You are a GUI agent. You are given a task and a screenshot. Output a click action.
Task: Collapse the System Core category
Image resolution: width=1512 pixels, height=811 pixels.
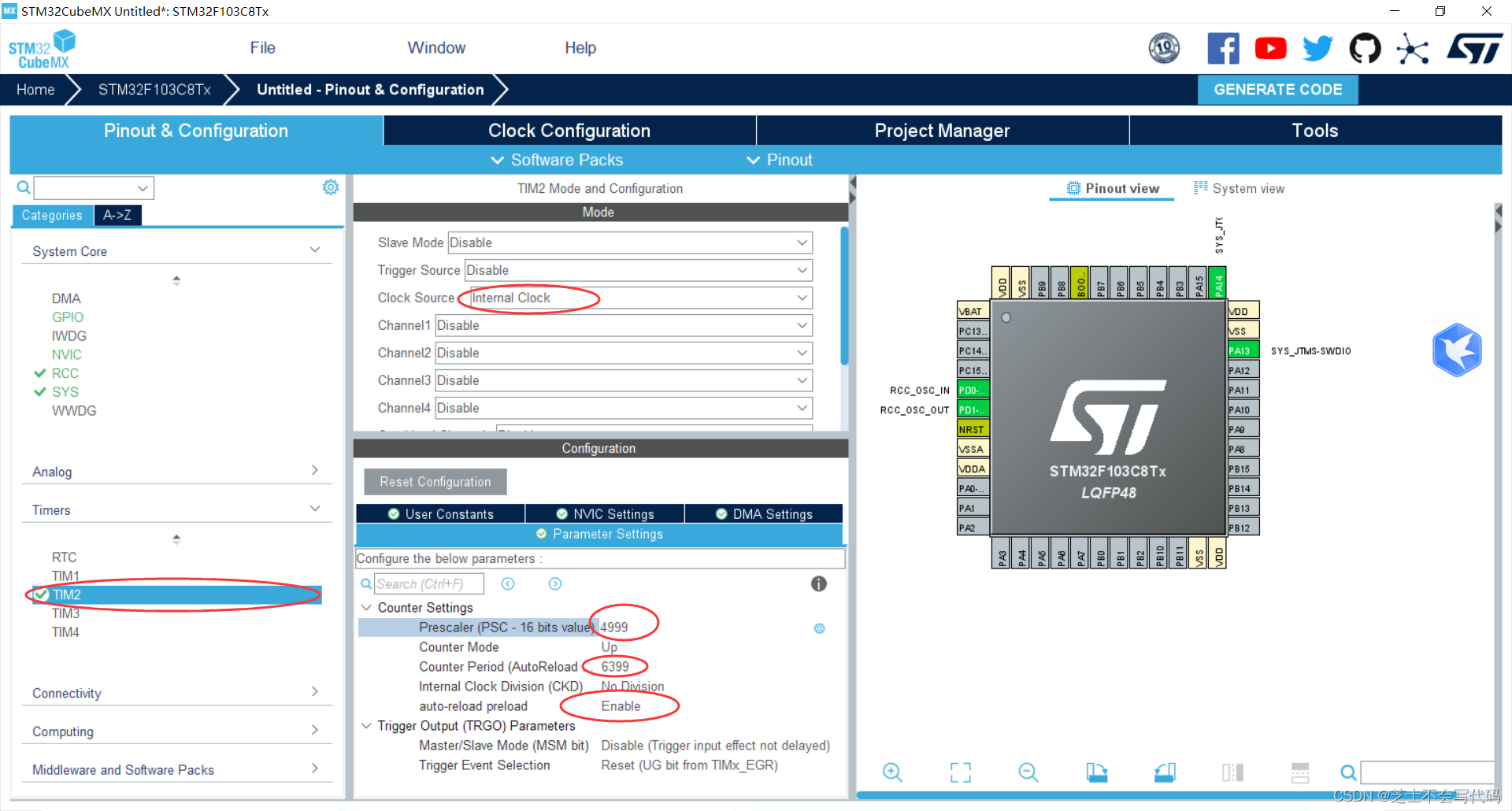pos(315,250)
